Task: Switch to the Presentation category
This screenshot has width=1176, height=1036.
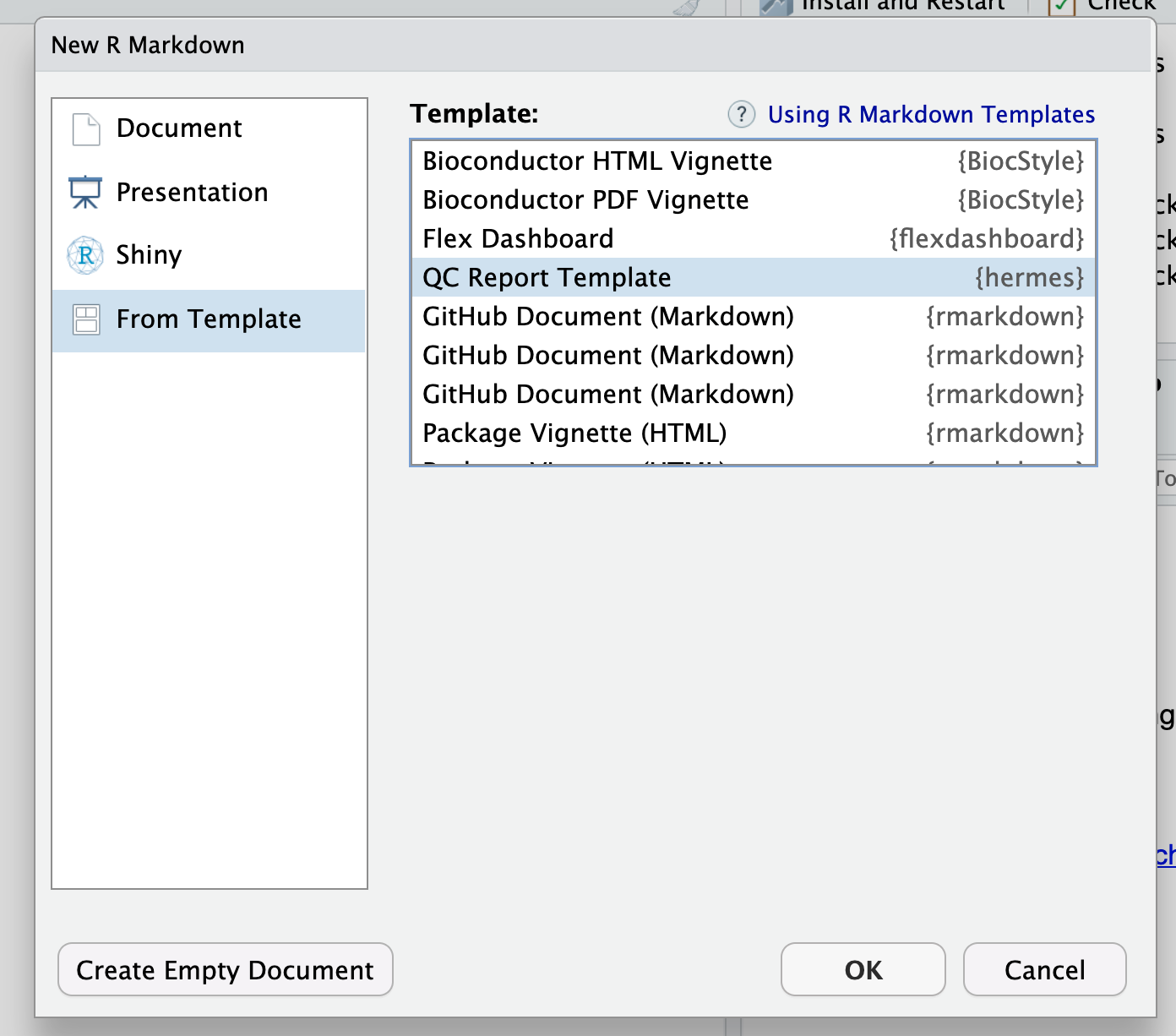Action: [191, 192]
